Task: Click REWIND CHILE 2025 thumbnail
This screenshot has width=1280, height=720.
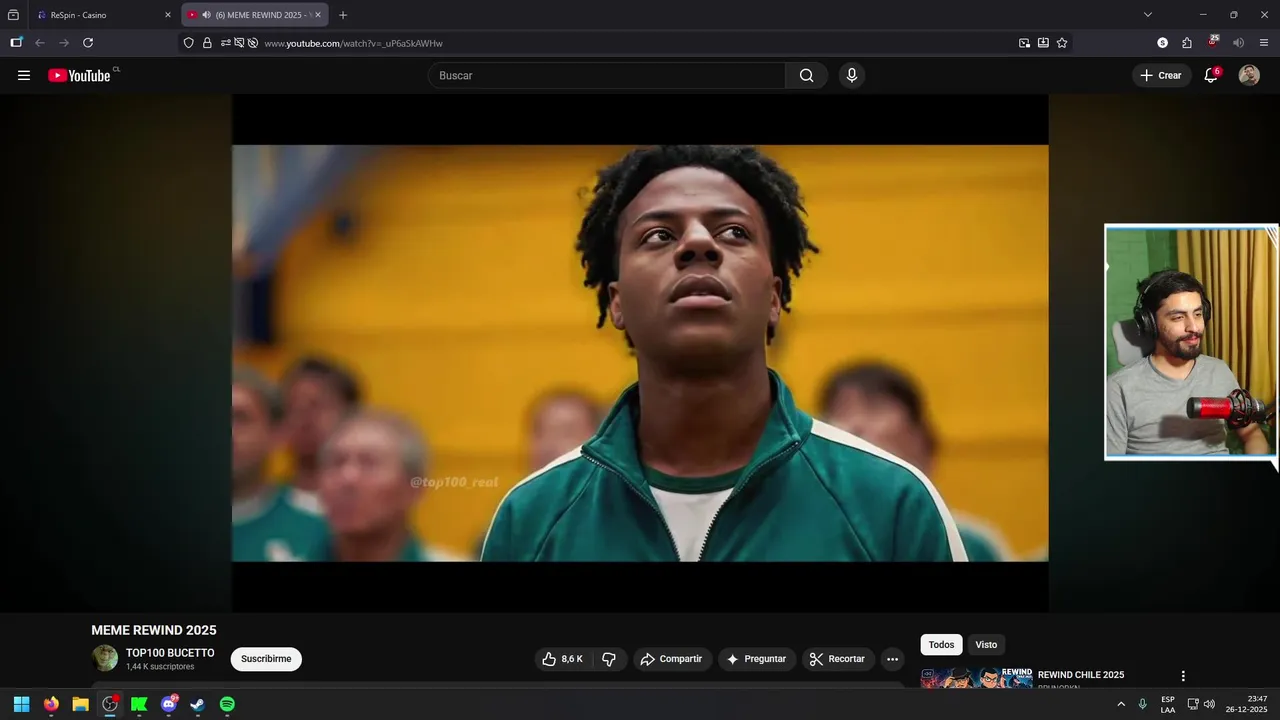Action: [x=977, y=678]
